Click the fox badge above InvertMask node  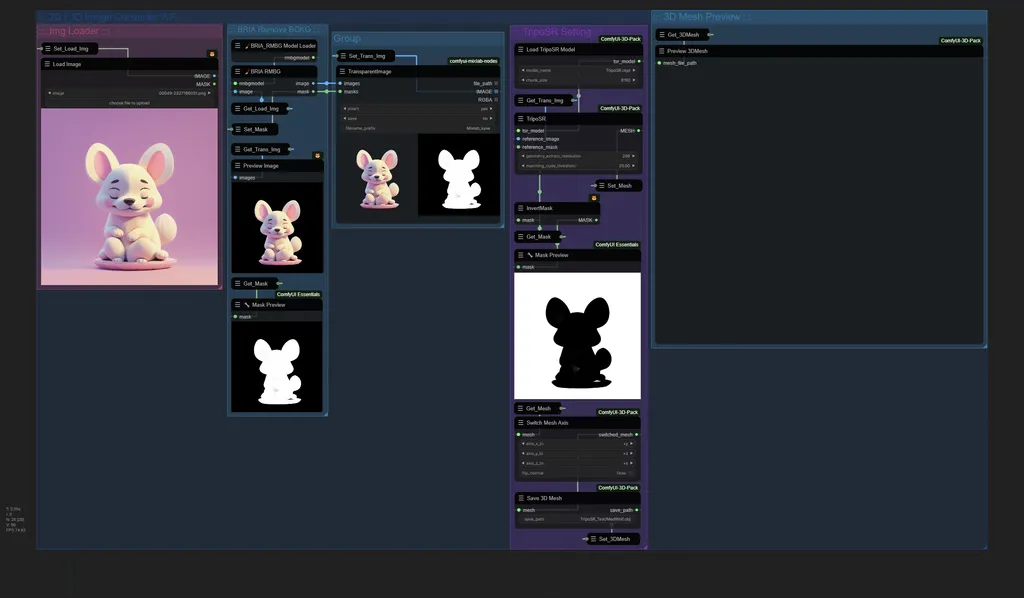[594, 198]
